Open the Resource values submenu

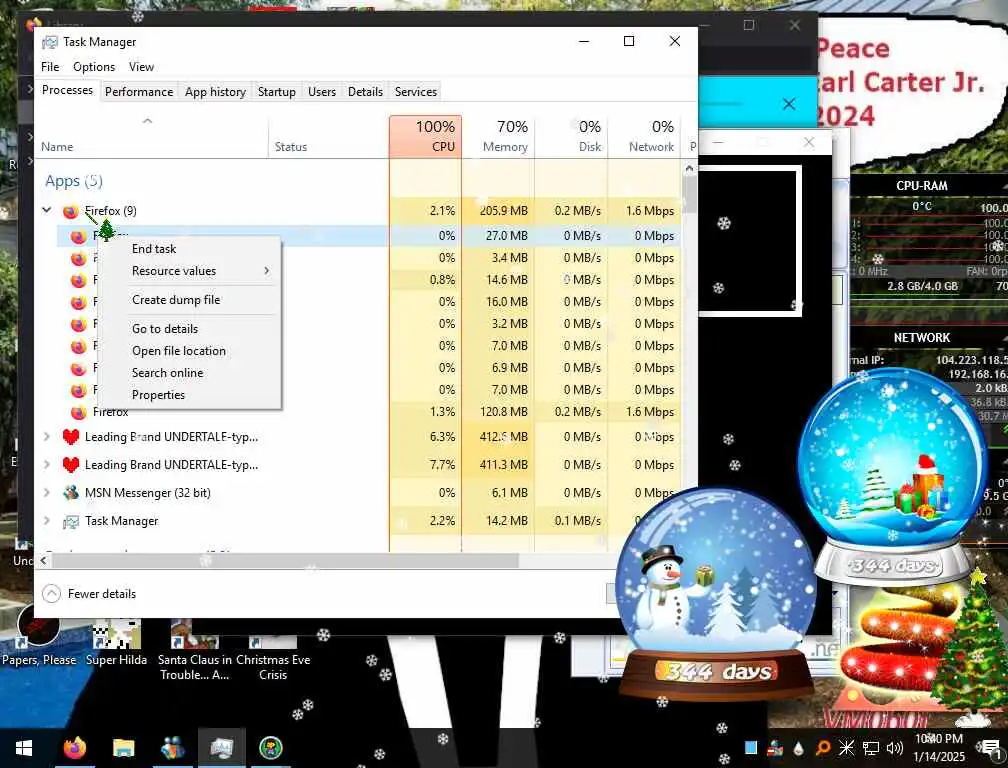(199, 271)
